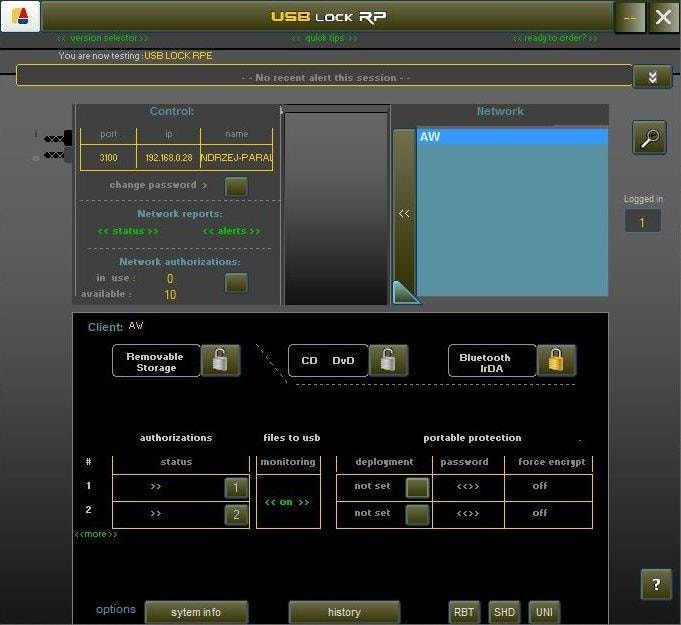Open the version selector menu
Image resolution: width=681 pixels, height=625 pixels.
click(x=103, y=38)
